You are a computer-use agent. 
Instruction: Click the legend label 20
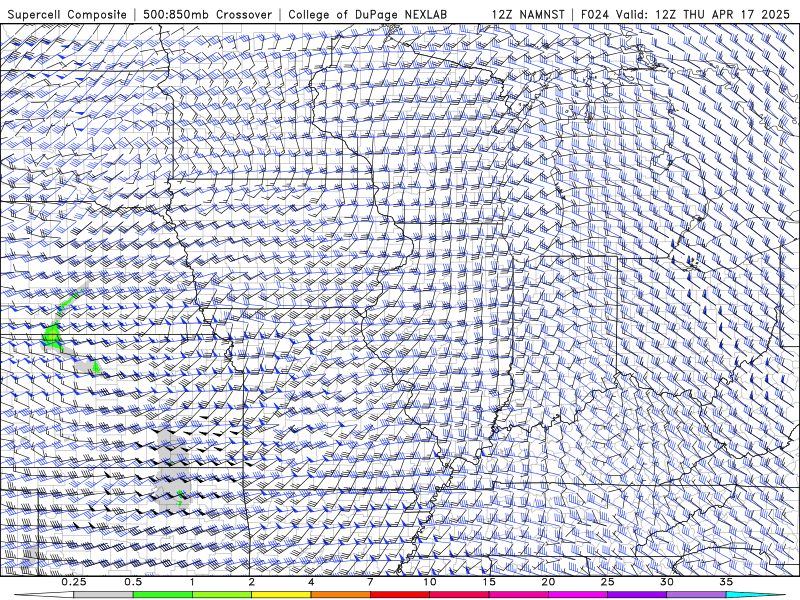(x=548, y=582)
